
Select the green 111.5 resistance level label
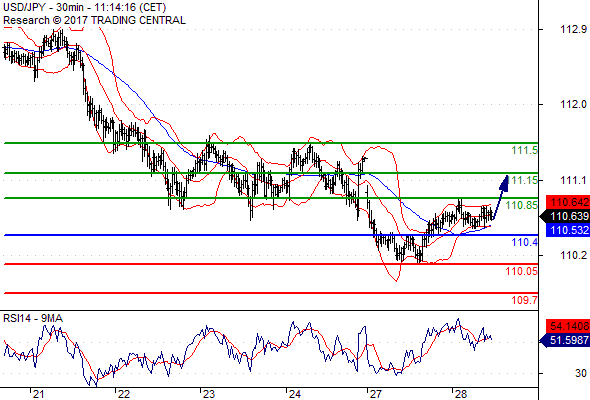click(525, 151)
